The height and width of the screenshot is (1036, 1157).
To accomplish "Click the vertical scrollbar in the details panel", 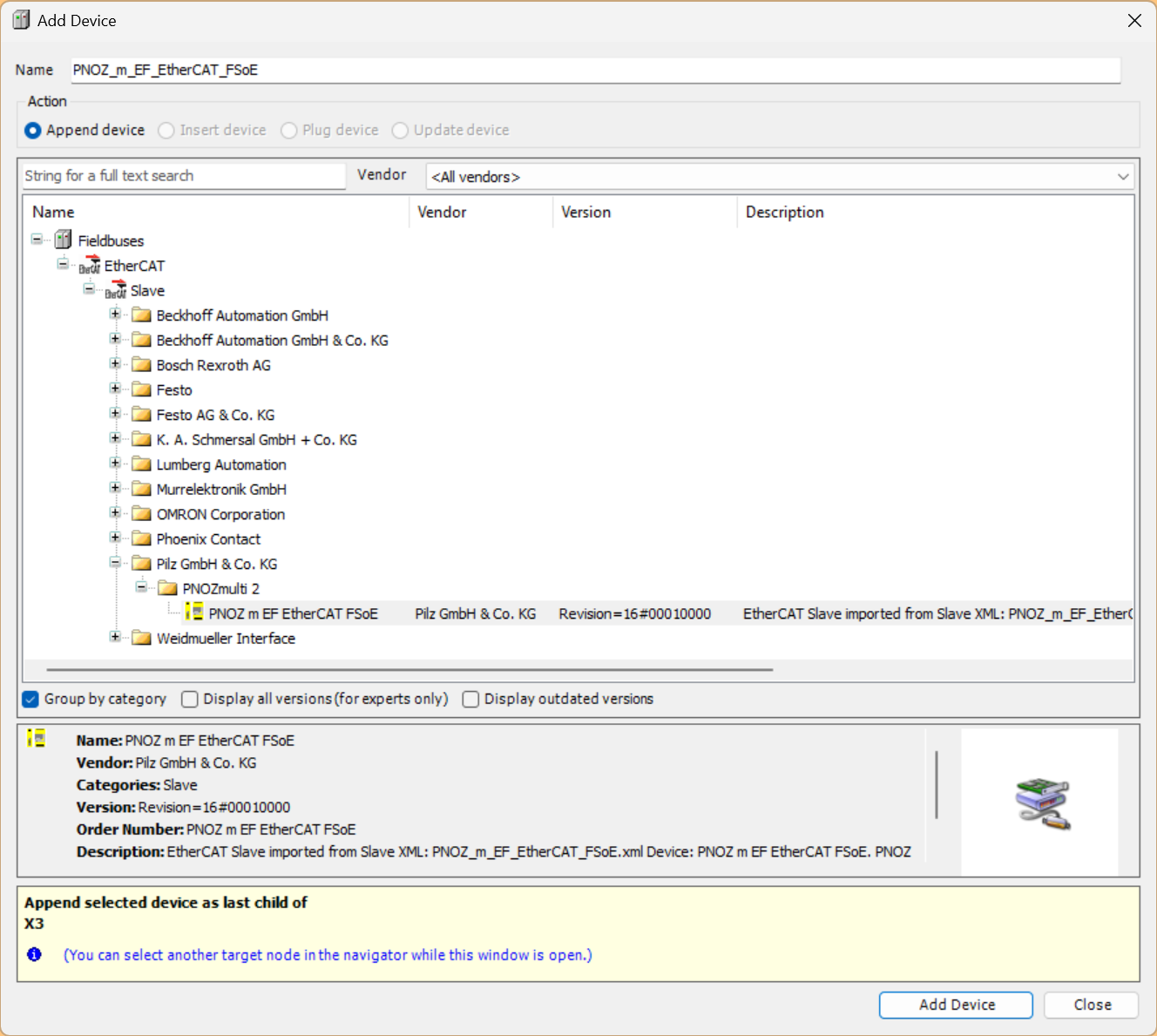I will coord(937,784).
